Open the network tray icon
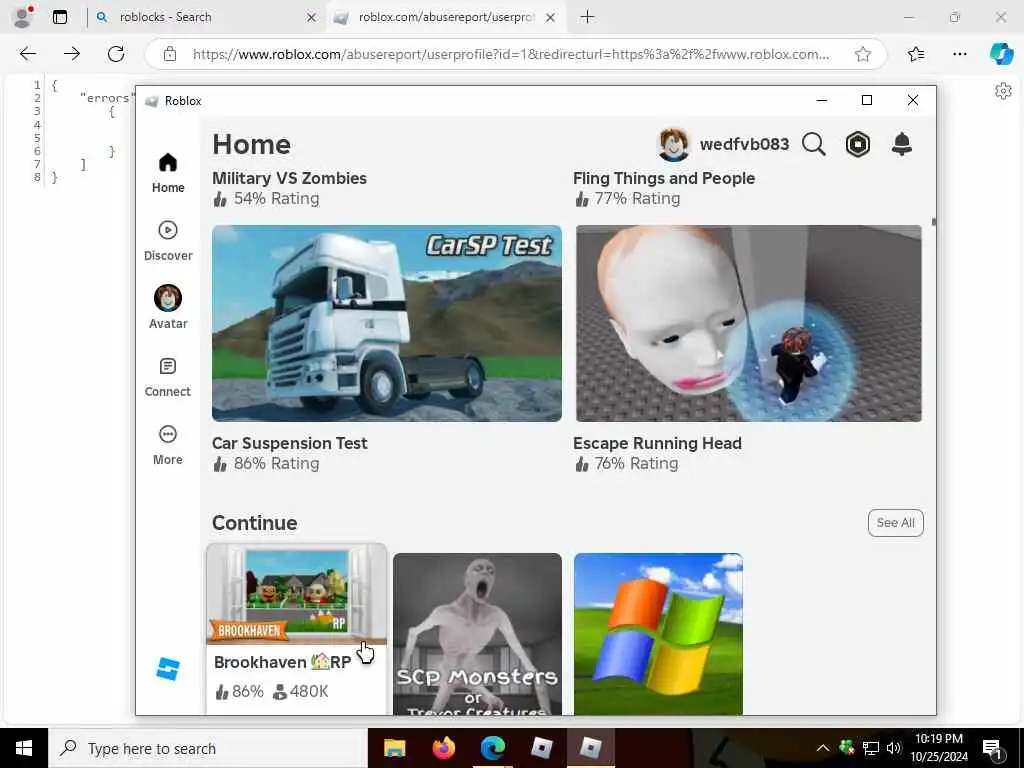Viewport: 1024px width, 768px height. [871, 748]
